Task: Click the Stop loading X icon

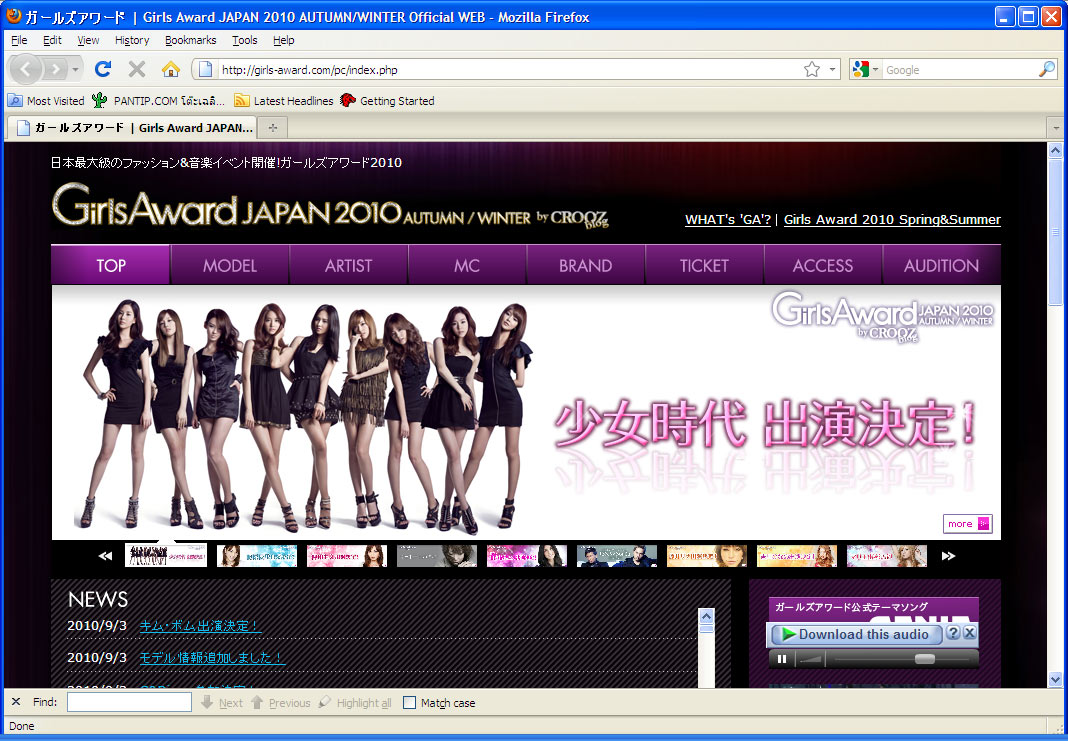Action: pyautogui.click(x=137, y=69)
